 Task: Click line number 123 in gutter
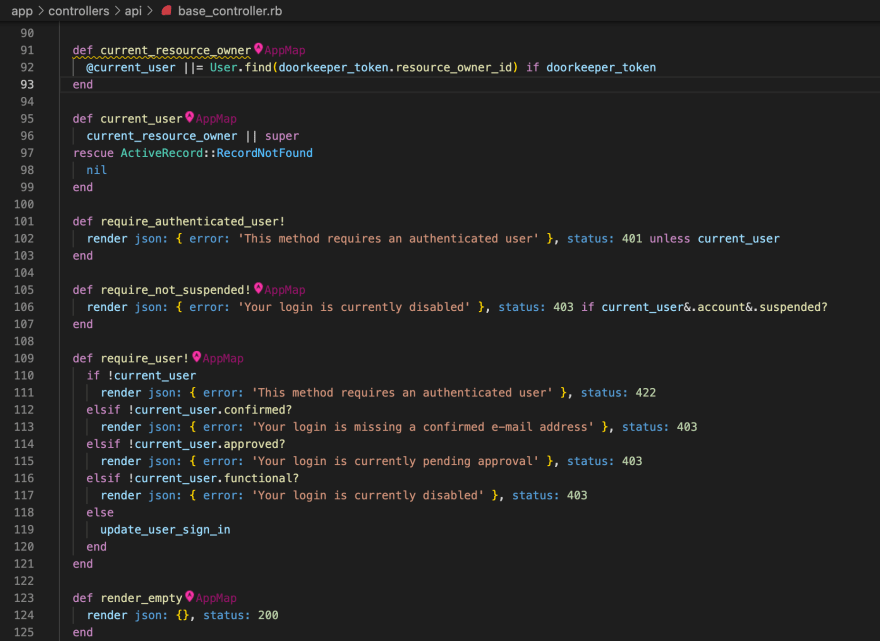coord(24,598)
